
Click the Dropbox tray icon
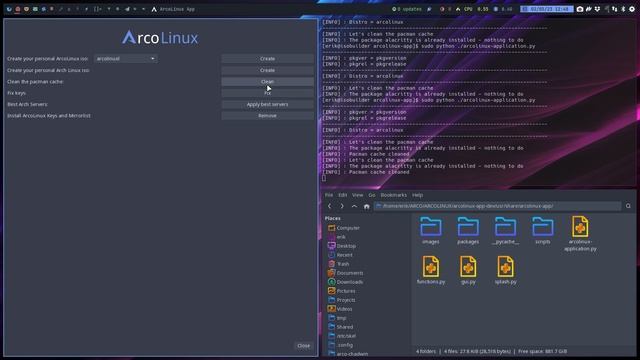(x=597, y=9)
